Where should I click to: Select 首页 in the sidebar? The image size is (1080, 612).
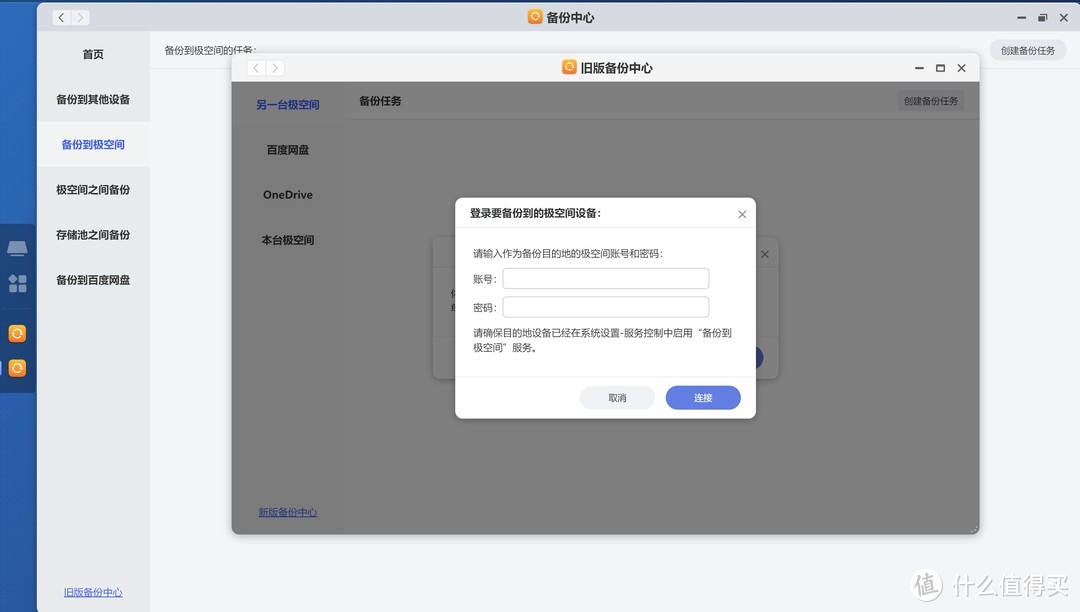pyautogui.click(x=92, y=54)
